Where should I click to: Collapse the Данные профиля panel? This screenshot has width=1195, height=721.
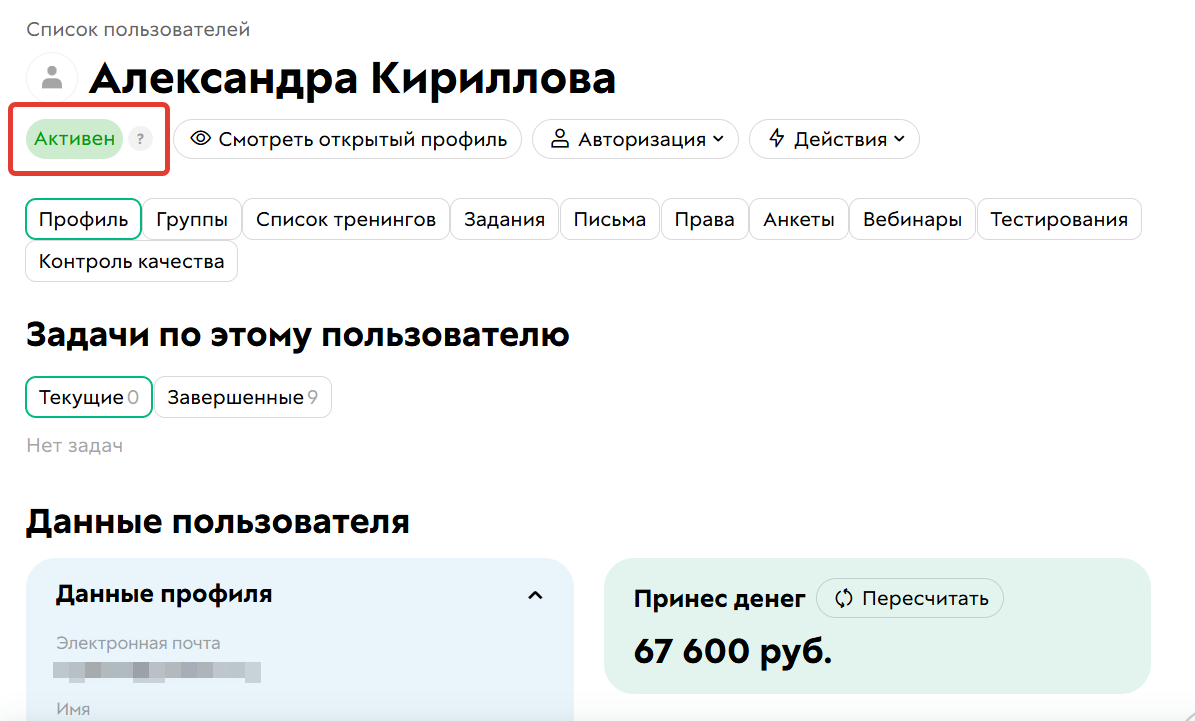[x=536, y=594]
